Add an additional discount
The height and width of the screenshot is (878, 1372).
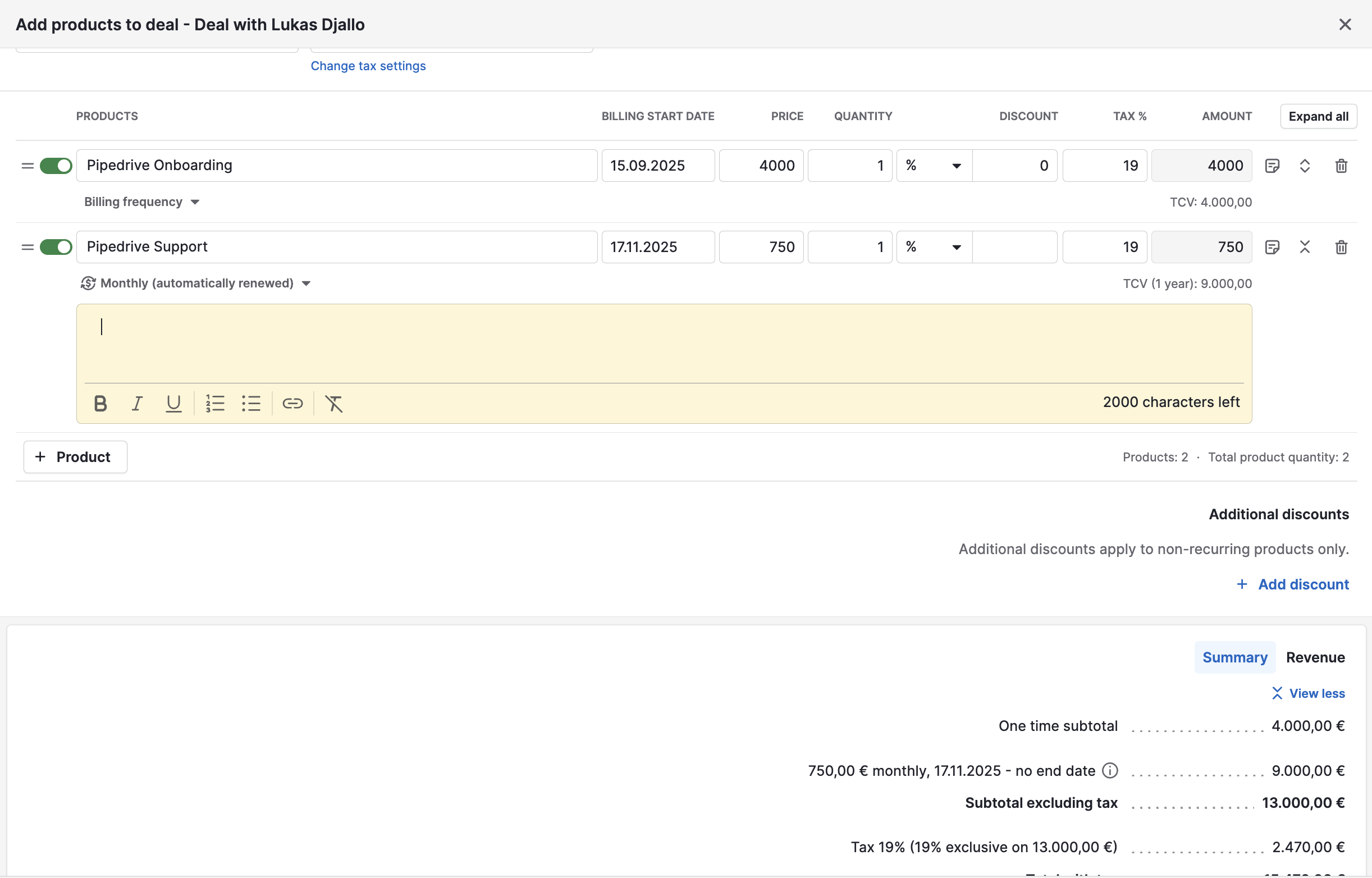[x=1293, y=584]
